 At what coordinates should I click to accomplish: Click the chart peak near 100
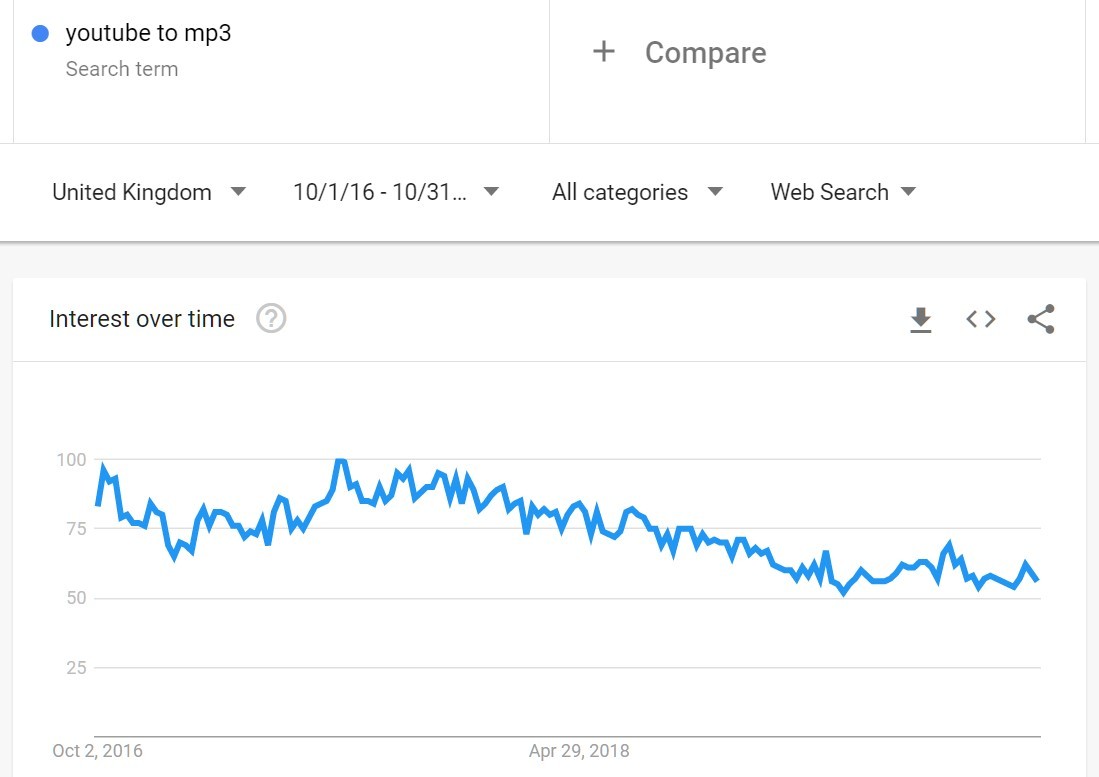click(x=340, y=461)
